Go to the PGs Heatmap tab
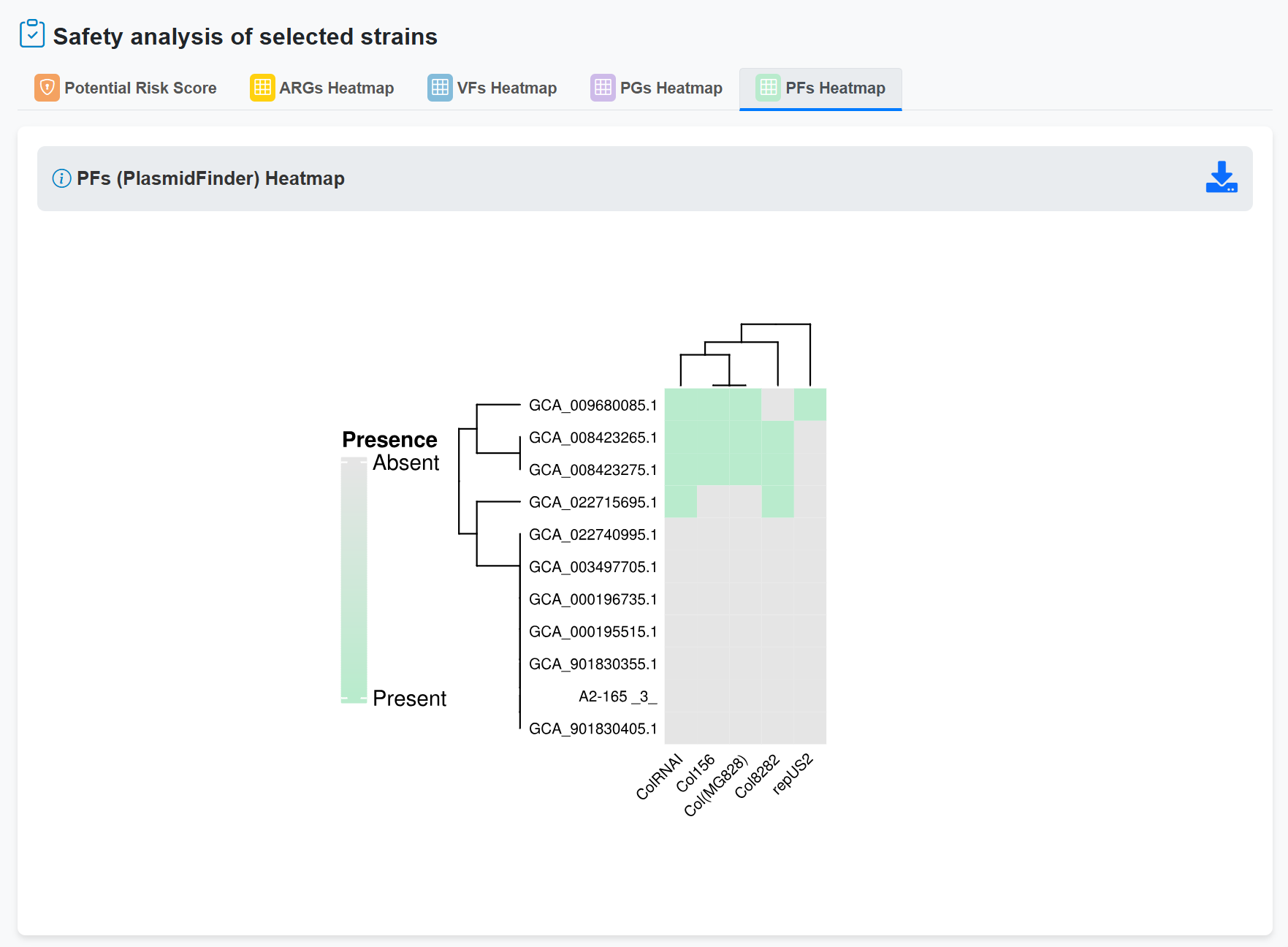Viewport: 1288px width, 947px height. (671, 88)
